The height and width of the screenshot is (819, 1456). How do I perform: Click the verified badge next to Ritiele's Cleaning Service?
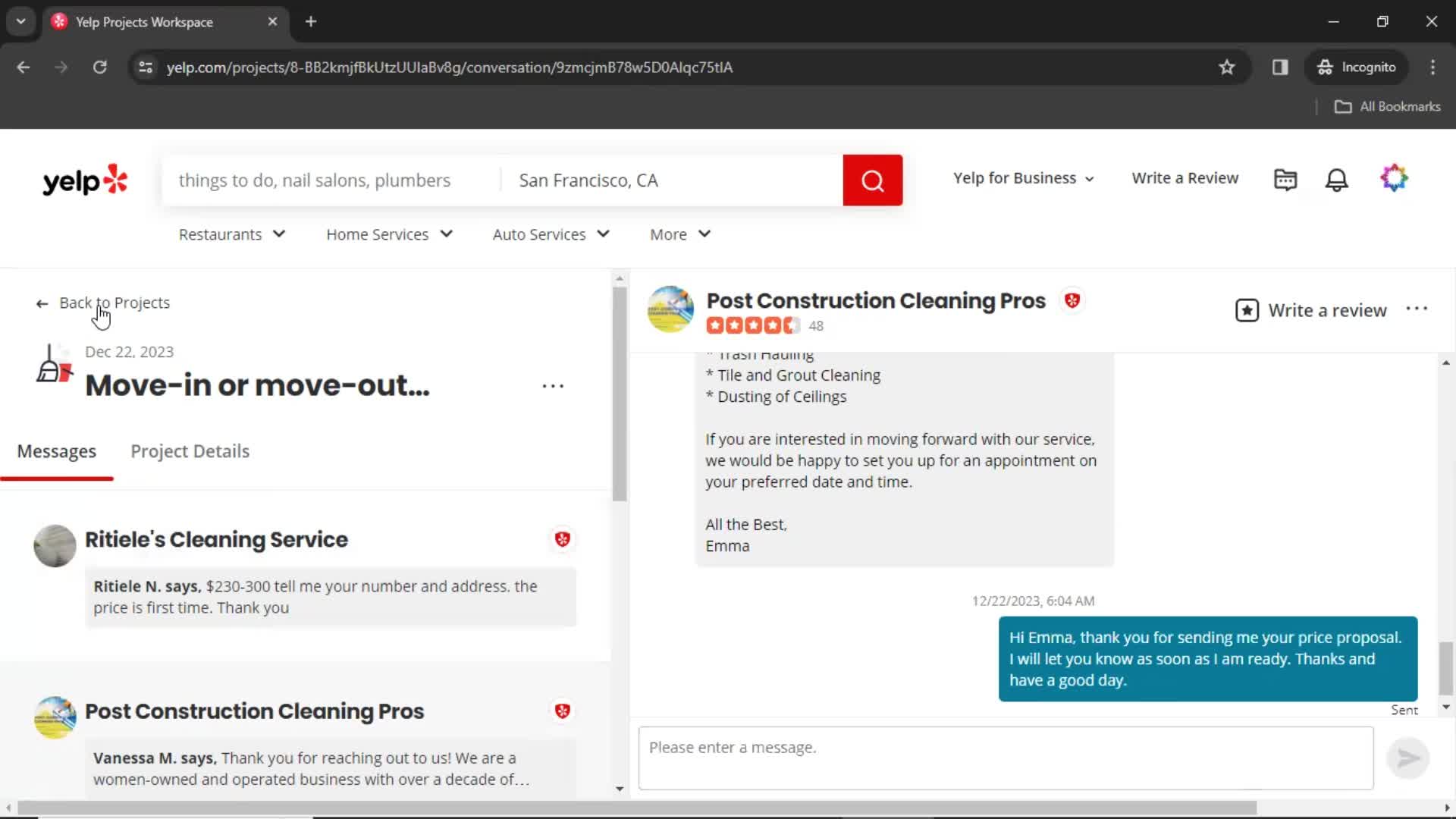(563, 539)
